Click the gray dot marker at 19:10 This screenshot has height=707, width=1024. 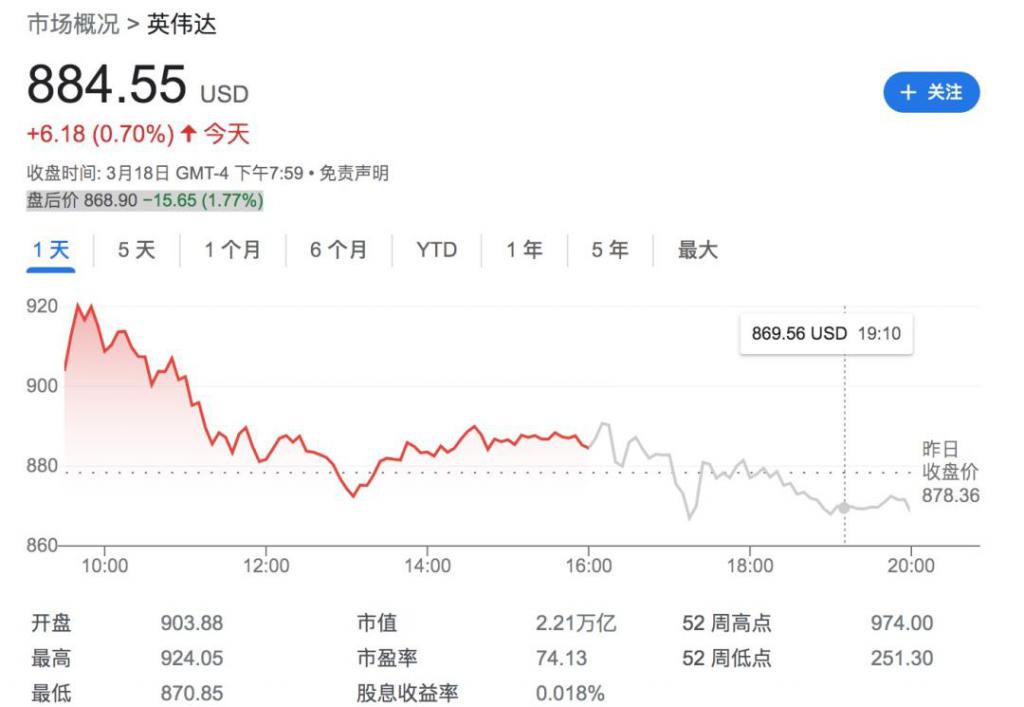[x=844, y=507]
